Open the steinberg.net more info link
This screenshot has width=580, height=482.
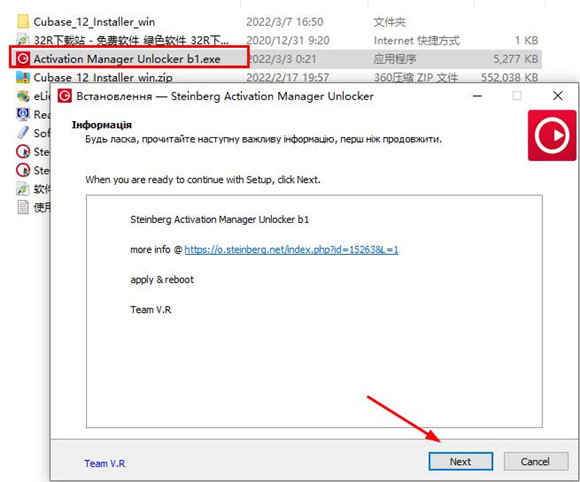point(291,250)
